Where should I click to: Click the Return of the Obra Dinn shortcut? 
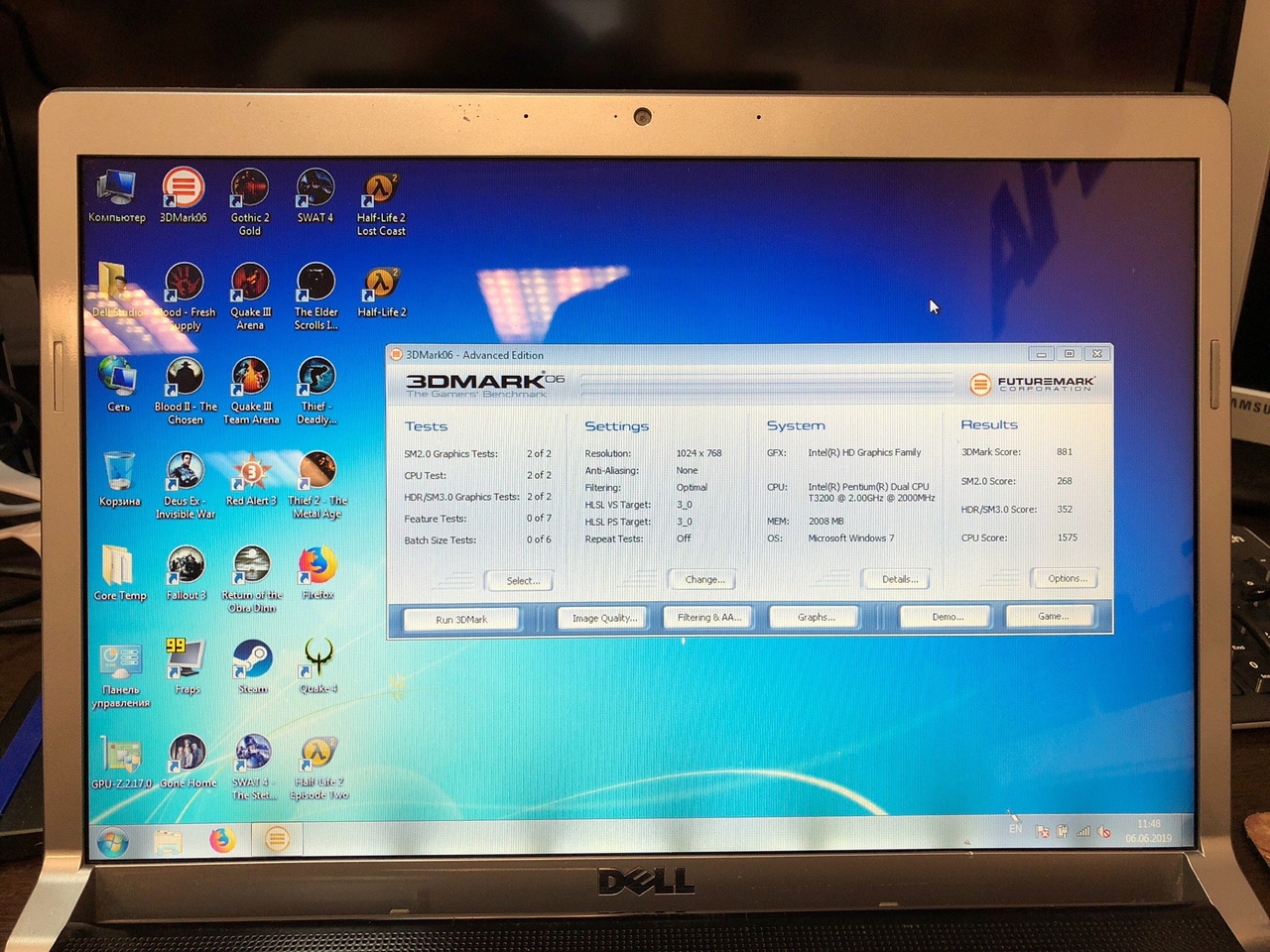pyautogui.click(x=252, y=579)
